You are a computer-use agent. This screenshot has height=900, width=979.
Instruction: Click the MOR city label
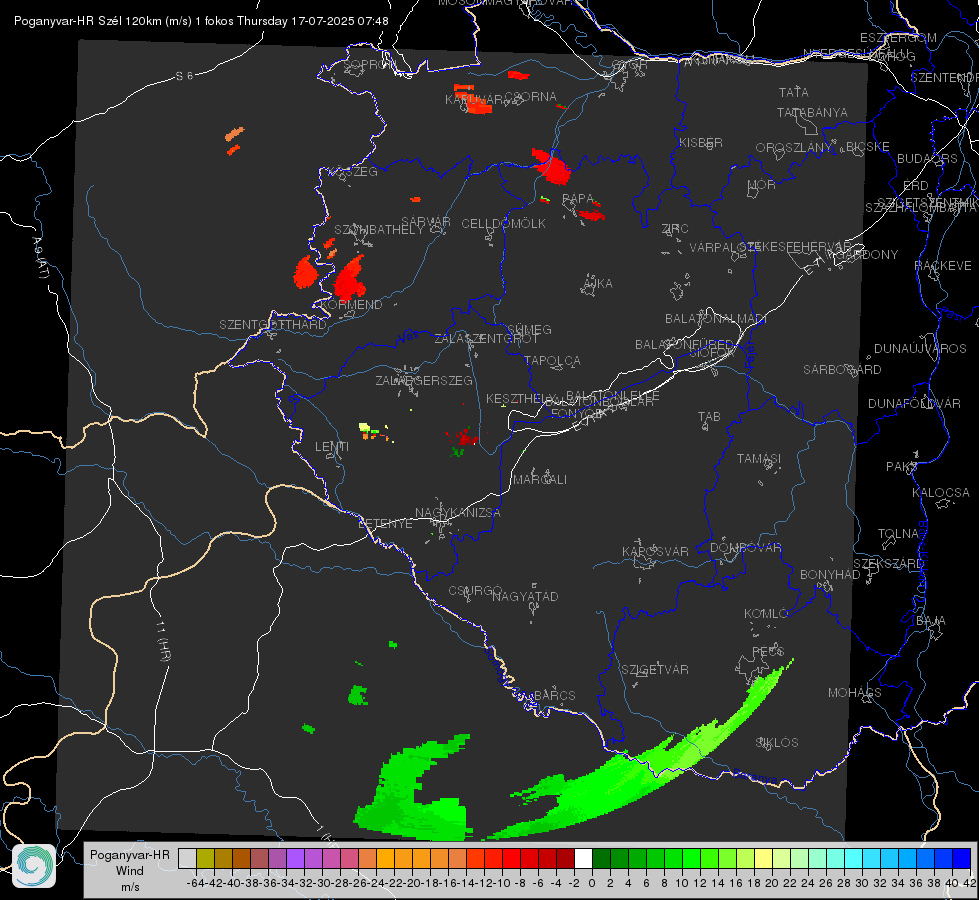[x=762, y=185]
